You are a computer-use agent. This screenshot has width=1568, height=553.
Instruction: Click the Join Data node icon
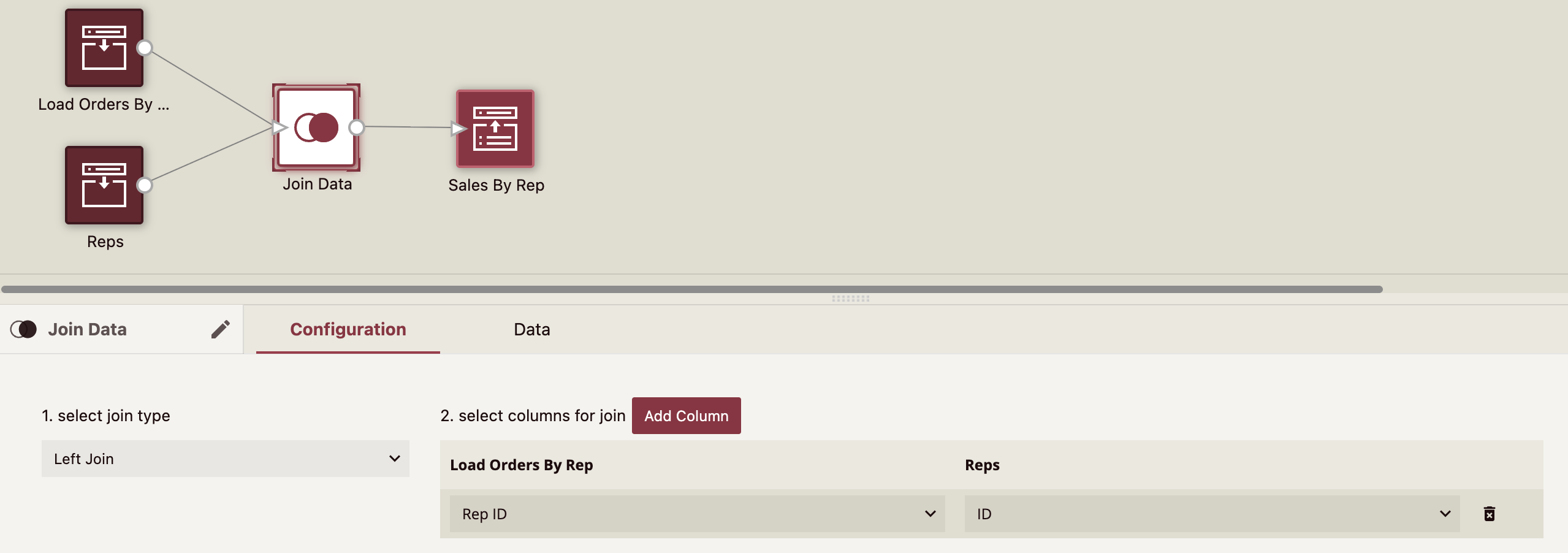316,128
